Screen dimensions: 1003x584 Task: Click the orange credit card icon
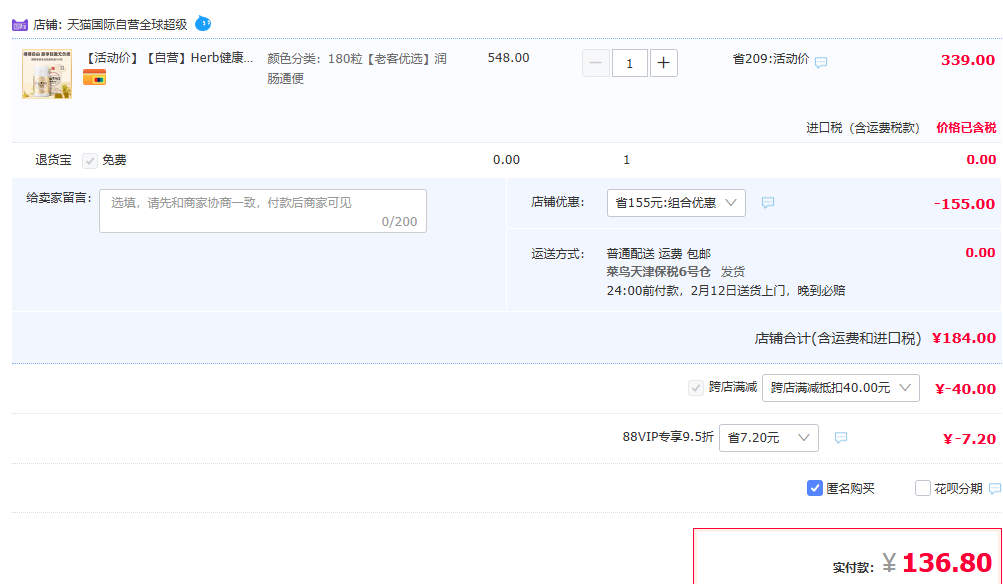pos(94,78)
